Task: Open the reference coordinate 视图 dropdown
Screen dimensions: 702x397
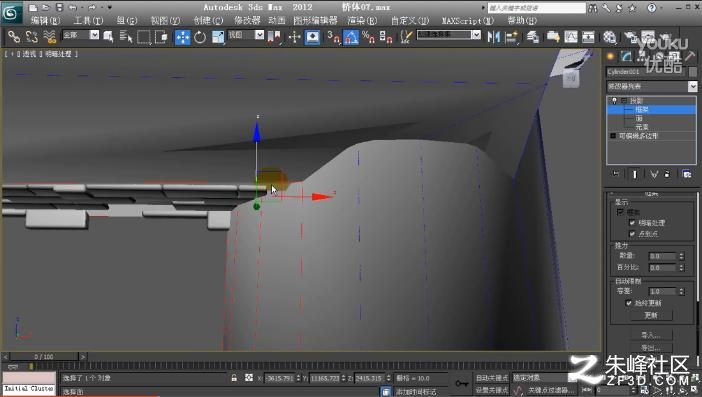Action: [x=246, y=35]
